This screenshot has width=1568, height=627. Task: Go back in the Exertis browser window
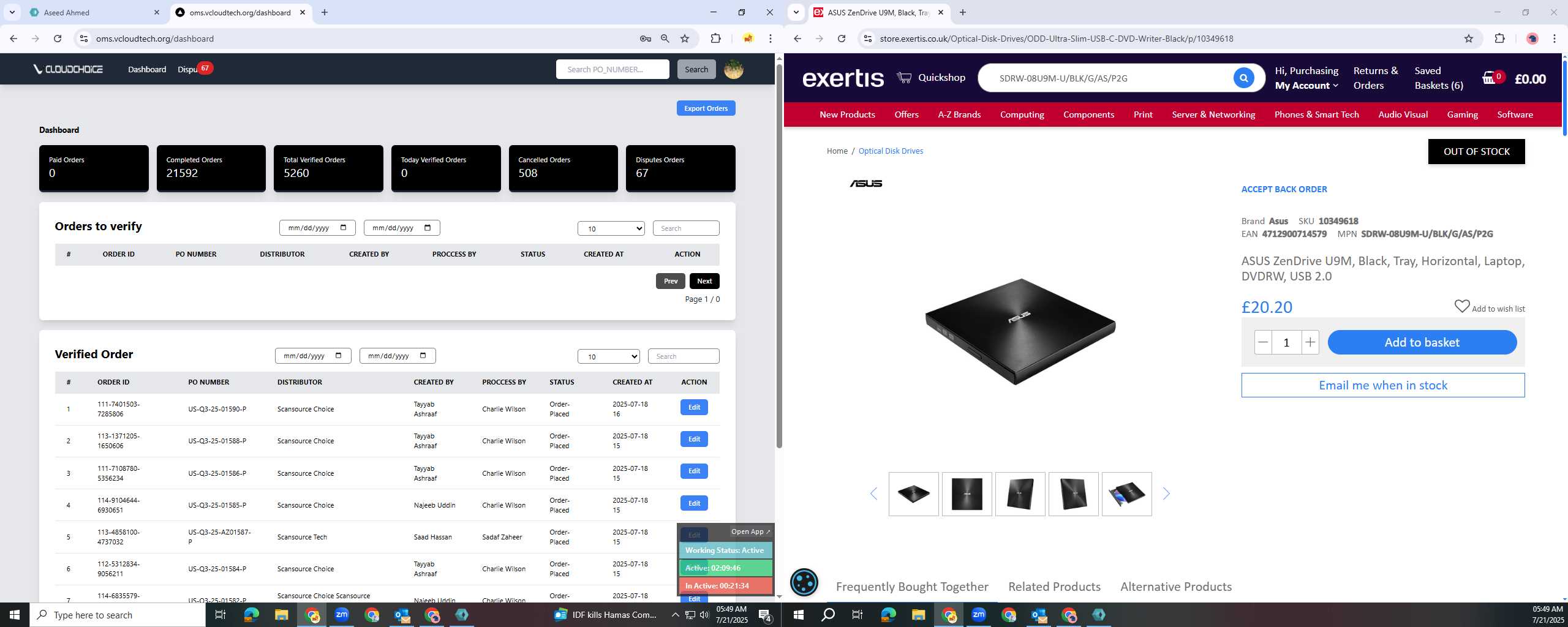coord(797,39)
